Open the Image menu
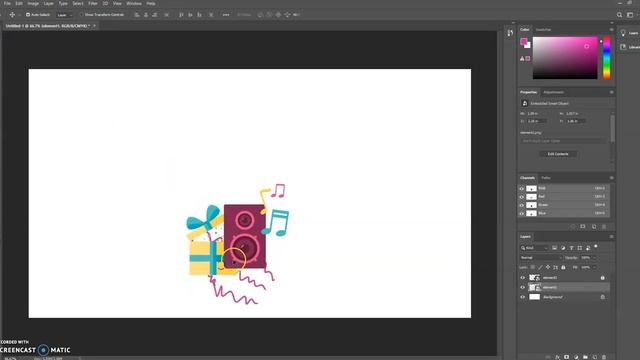This screenshot has width=640, height=360. click(x=33, y=3)
